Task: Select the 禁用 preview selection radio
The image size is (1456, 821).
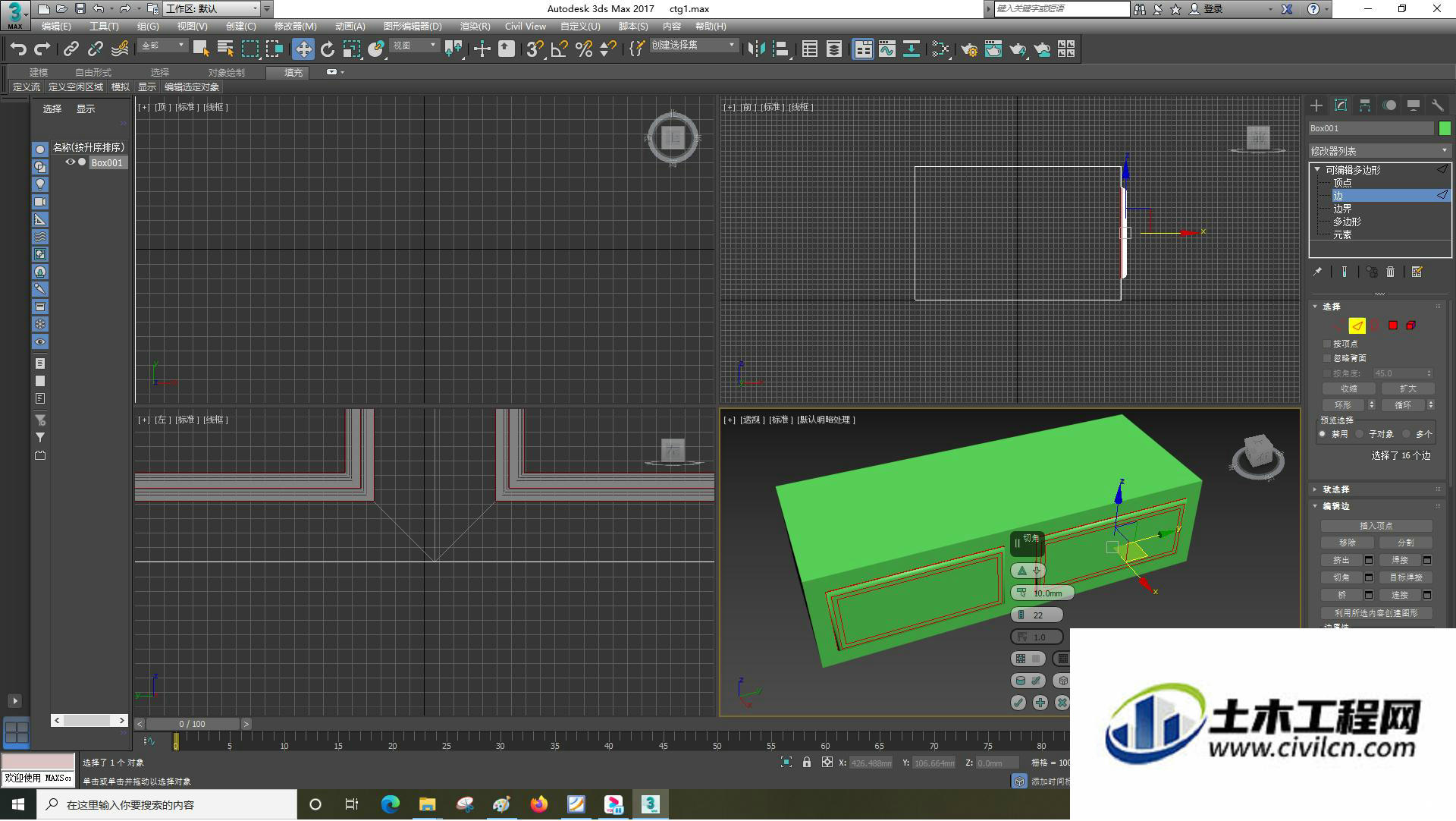Action: [1323, 434]
